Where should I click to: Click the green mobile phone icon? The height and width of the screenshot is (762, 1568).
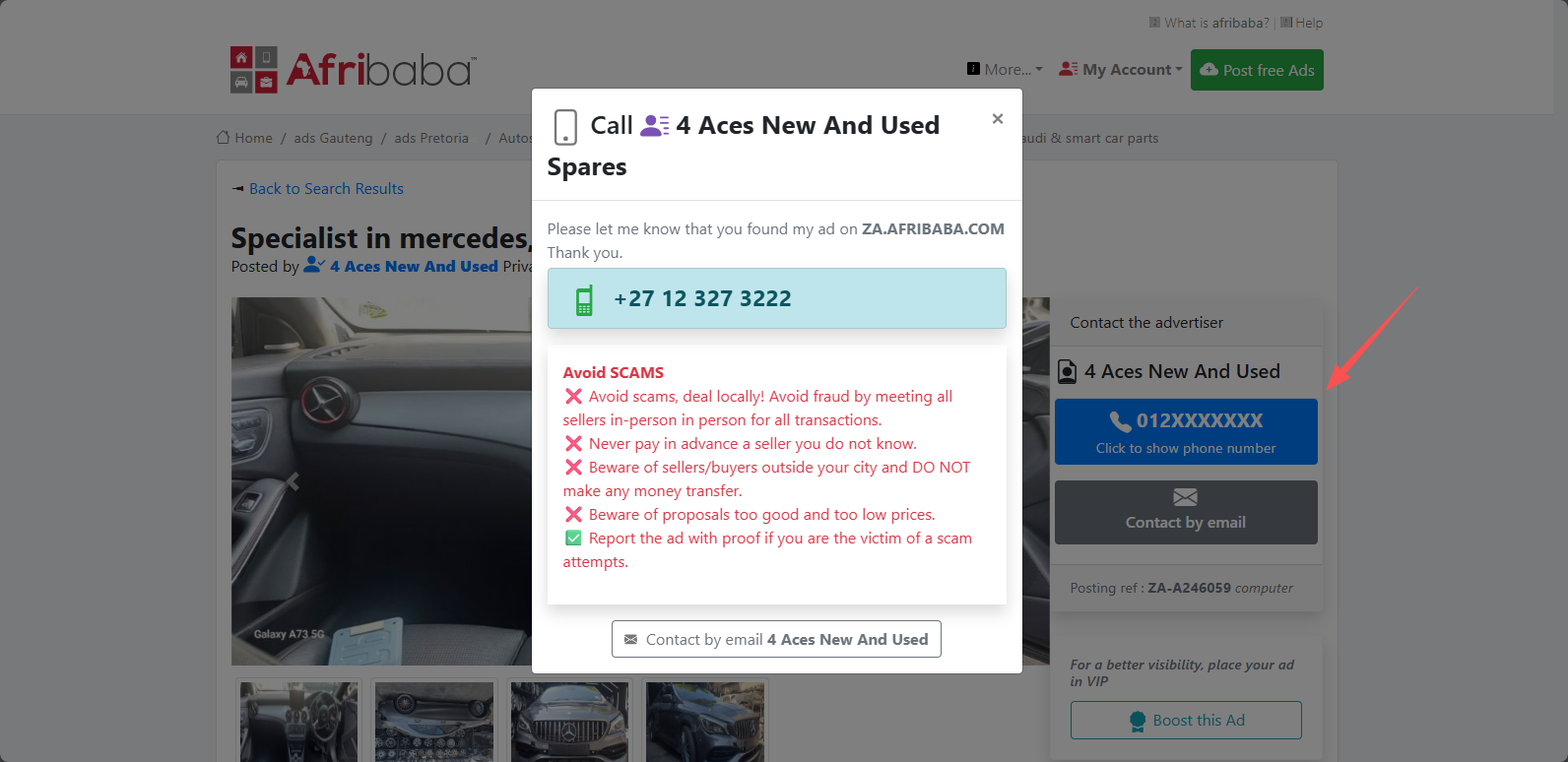click(584, 299)
